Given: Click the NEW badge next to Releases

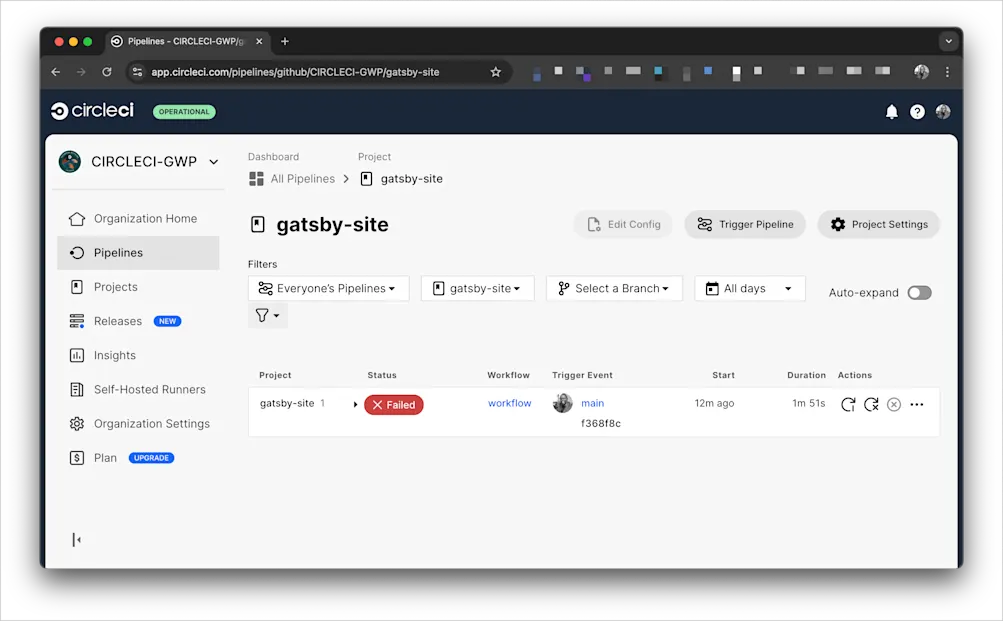Looking at the screenshot, I should [168, 321].
